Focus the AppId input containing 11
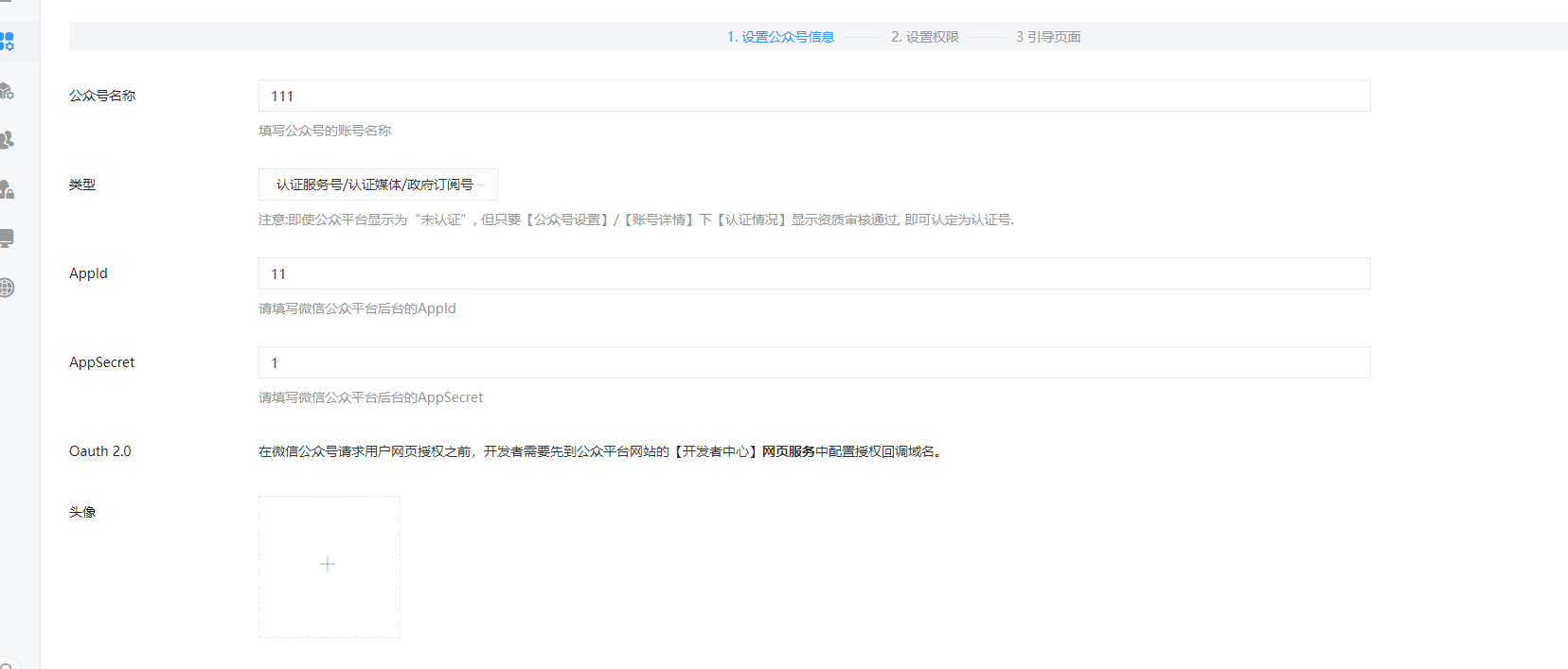Image resolution: width=1568 pixels, height=669 pixels. pyautogui.click(x=814, y=273)
